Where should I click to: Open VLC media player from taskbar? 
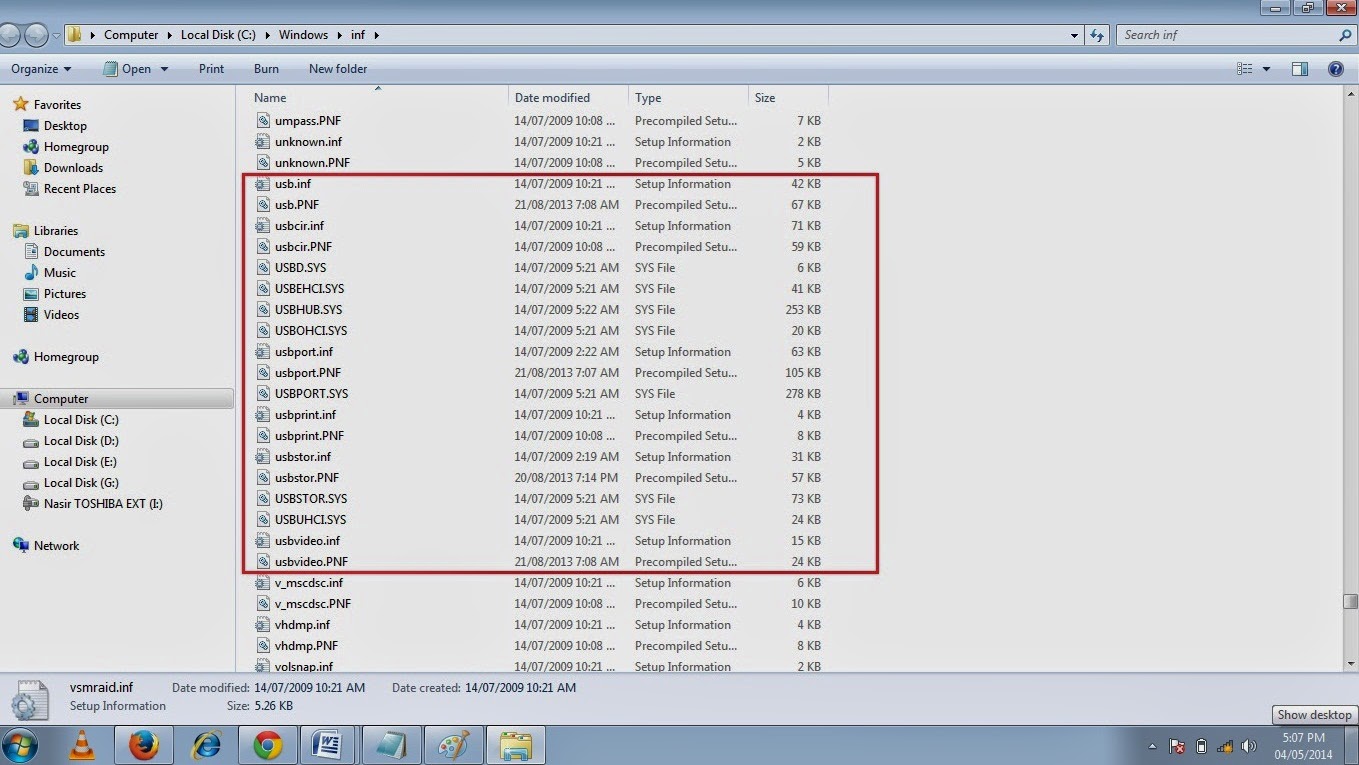[82, 746]
